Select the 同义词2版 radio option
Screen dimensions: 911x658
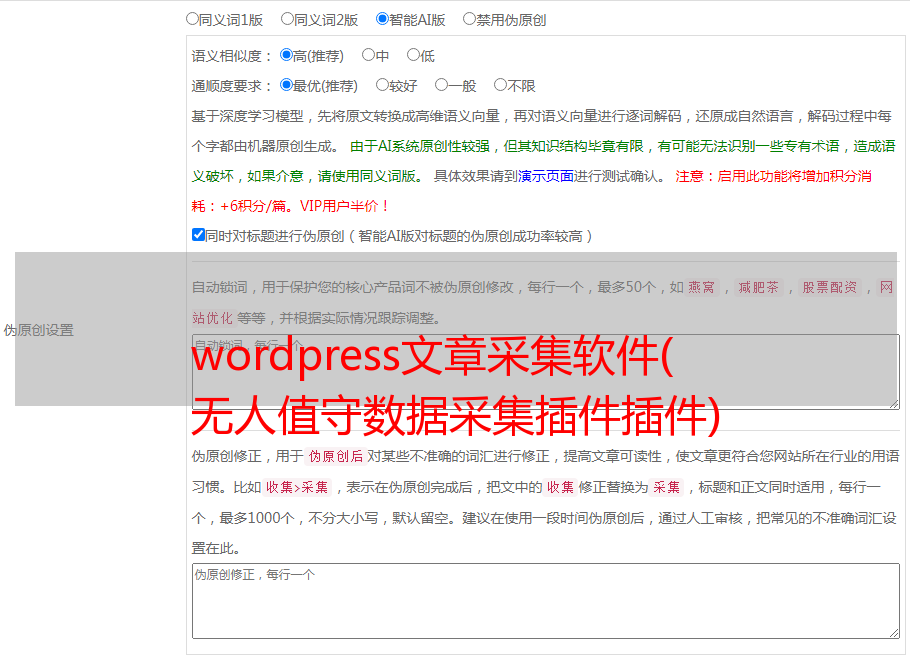pyautogui.click(x=287, y=19)
